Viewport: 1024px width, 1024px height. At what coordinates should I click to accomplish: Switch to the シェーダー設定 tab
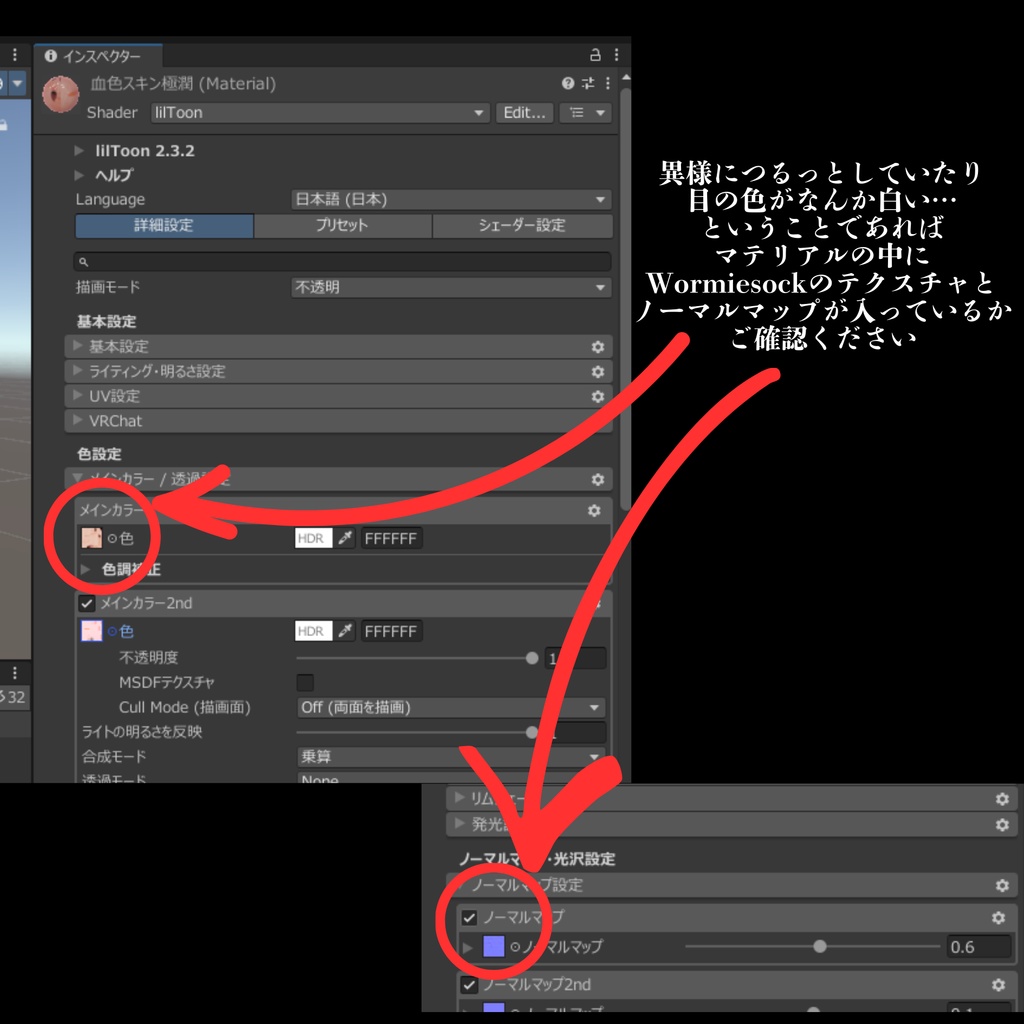522,226
